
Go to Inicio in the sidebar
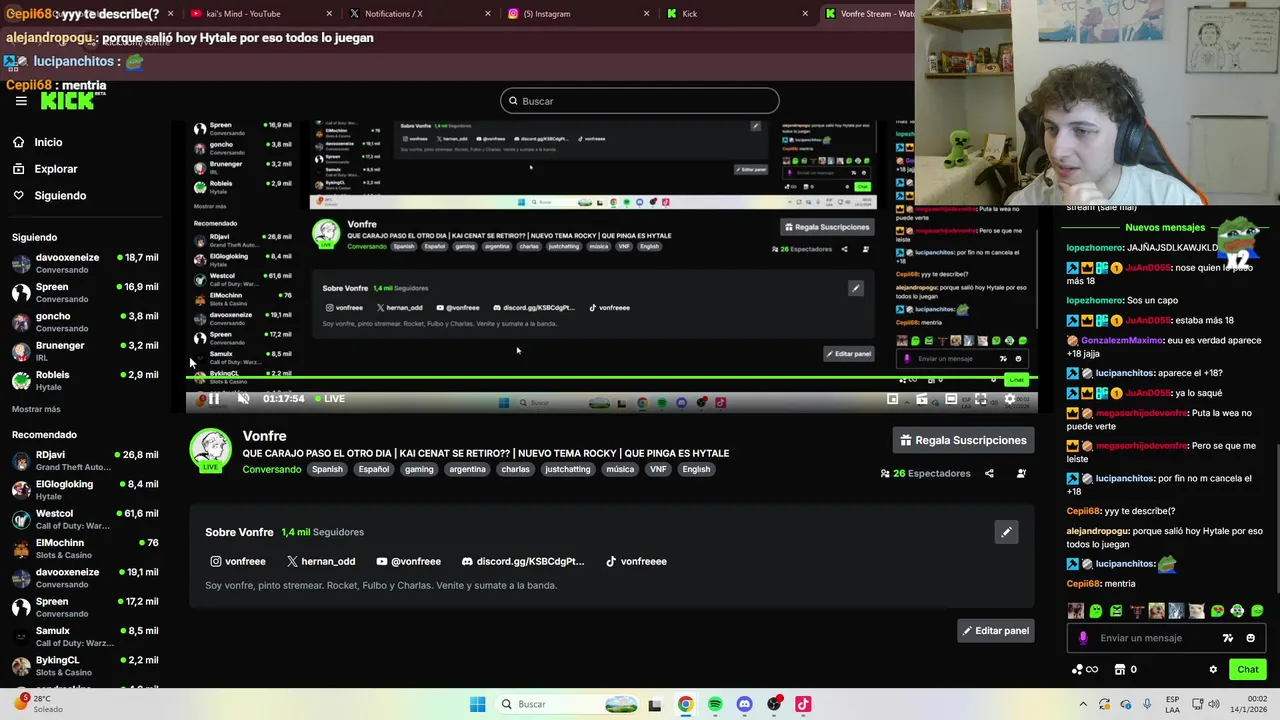tap(48, 142)
